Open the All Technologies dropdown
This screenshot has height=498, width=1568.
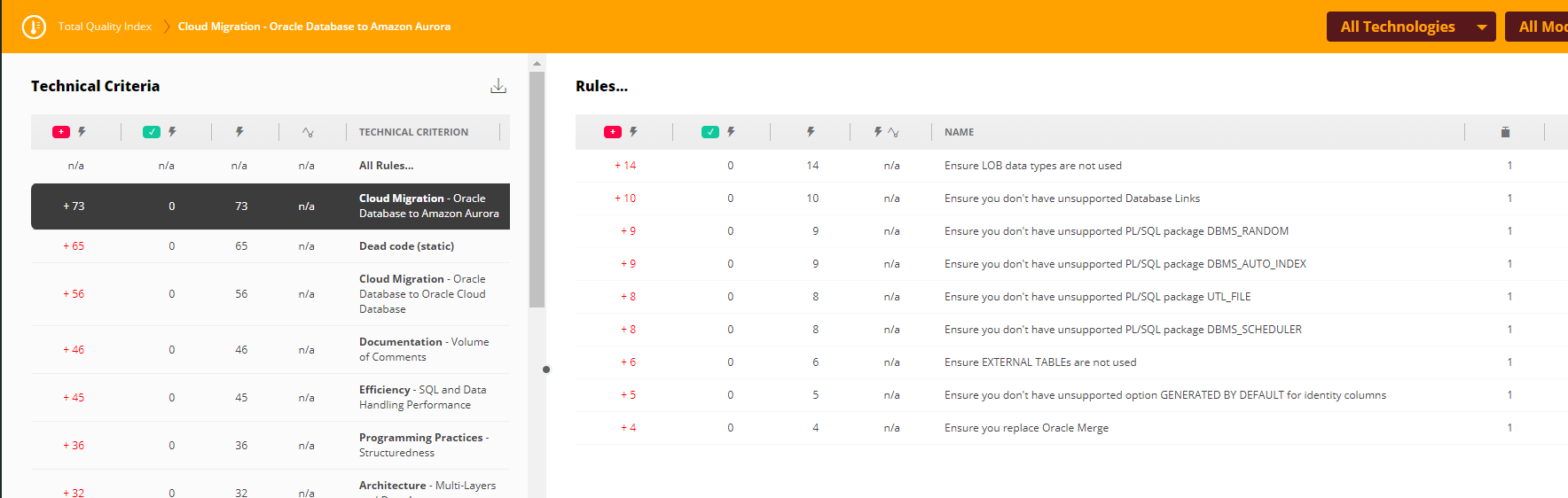click(x=1410, y=27)
